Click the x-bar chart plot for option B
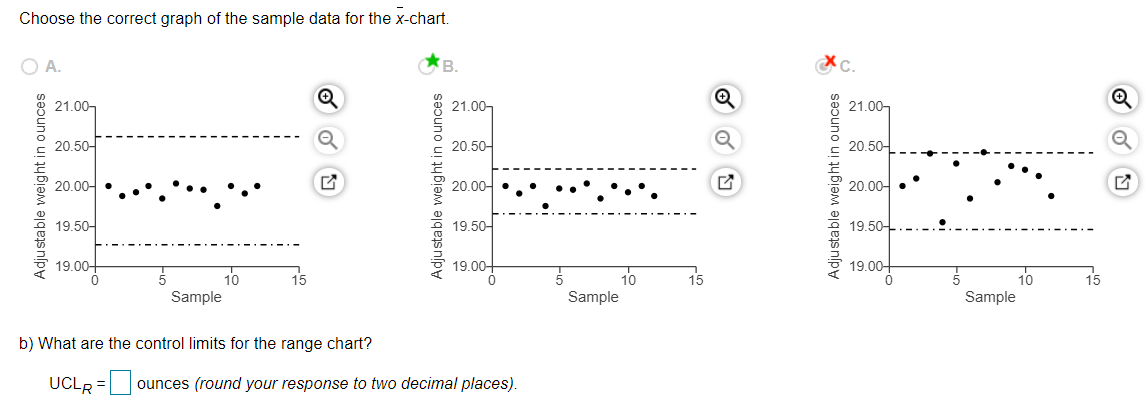 [x=594, y=186]
